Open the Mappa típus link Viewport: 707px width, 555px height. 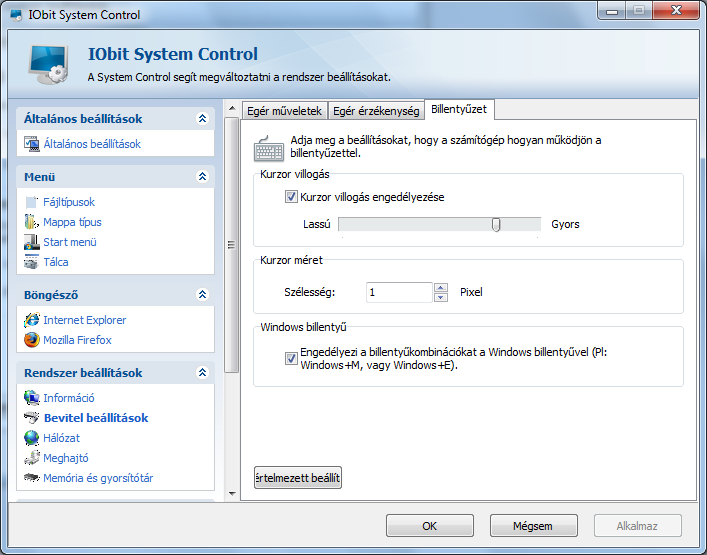coord(72,222)
